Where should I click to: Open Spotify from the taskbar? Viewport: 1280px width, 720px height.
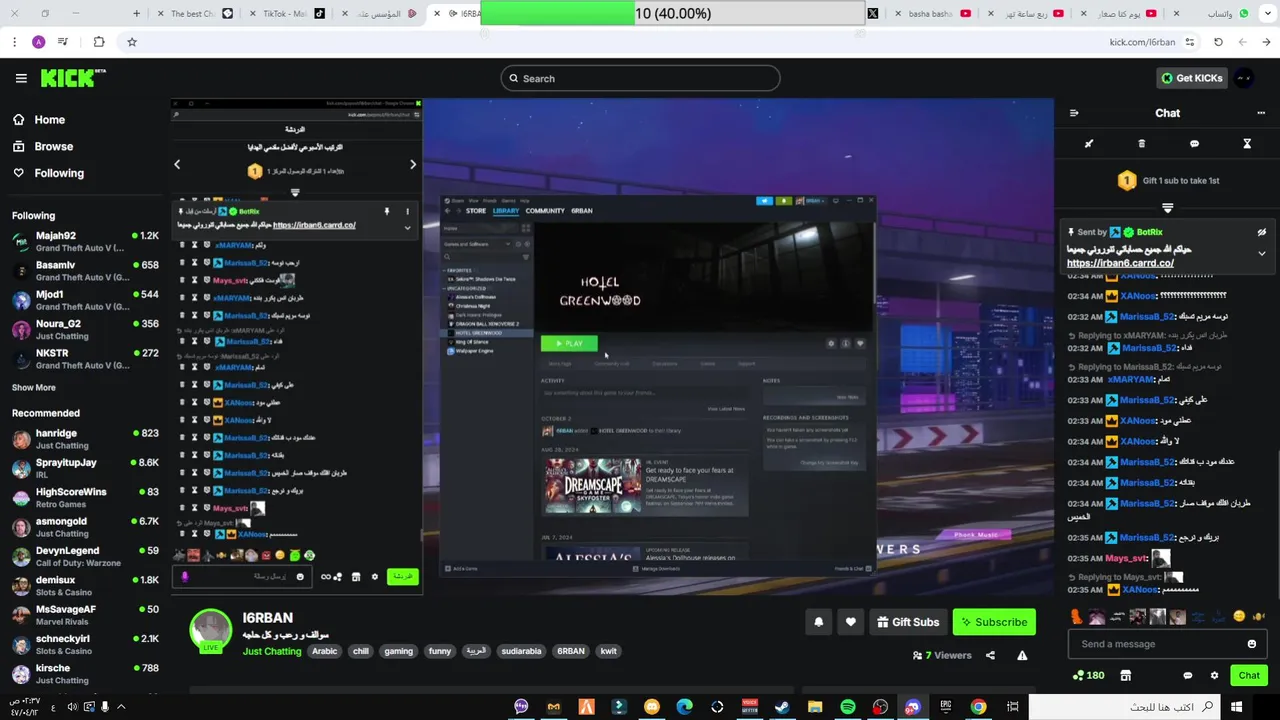pyautogui.click(x=847, y=707)
